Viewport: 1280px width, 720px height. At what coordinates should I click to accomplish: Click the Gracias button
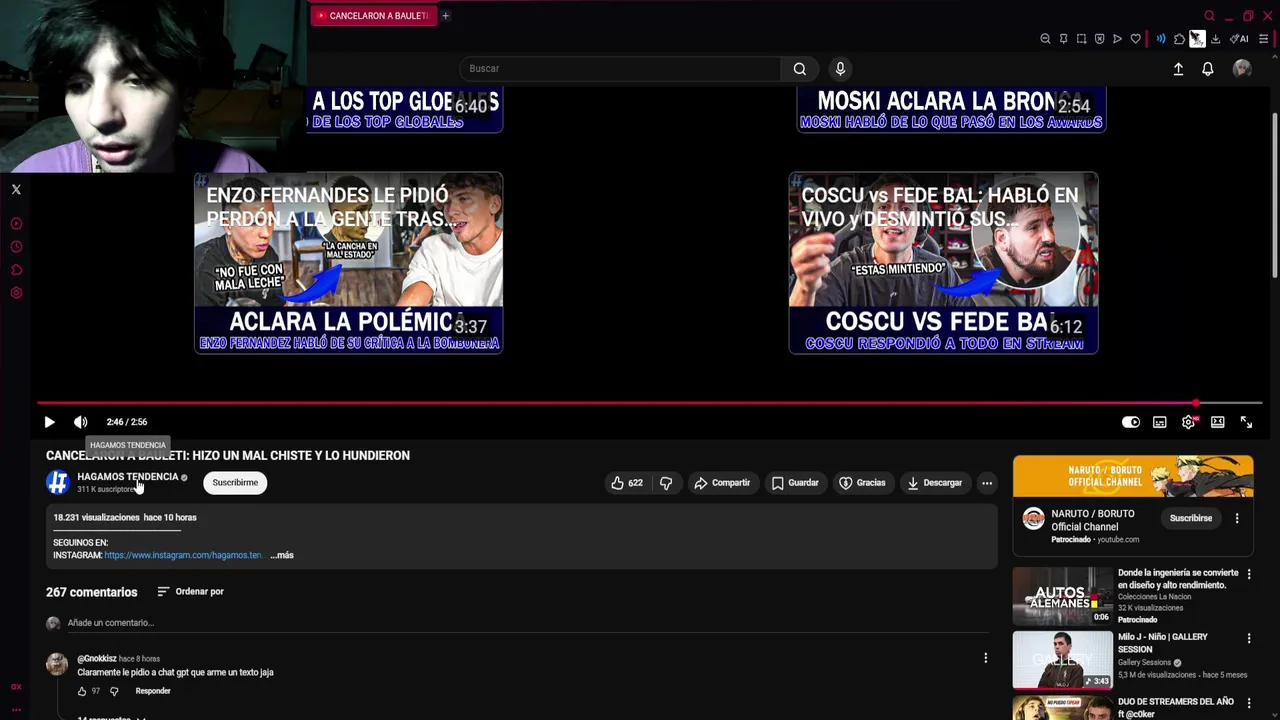(x=862, y=483)
